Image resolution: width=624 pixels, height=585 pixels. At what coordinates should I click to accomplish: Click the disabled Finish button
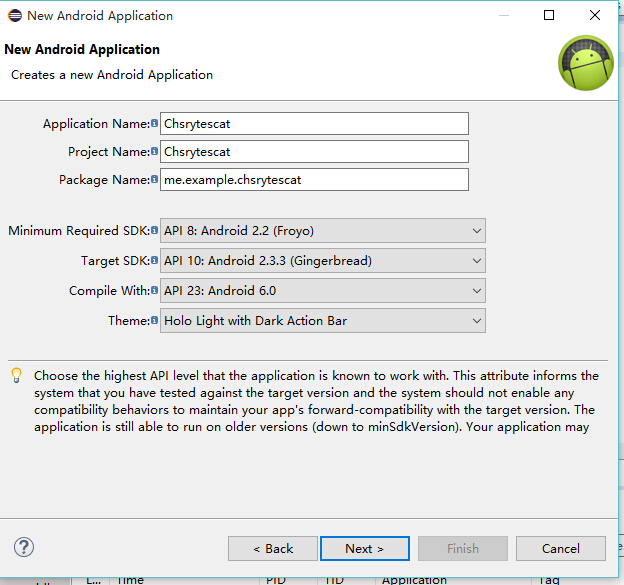(463, 548)
